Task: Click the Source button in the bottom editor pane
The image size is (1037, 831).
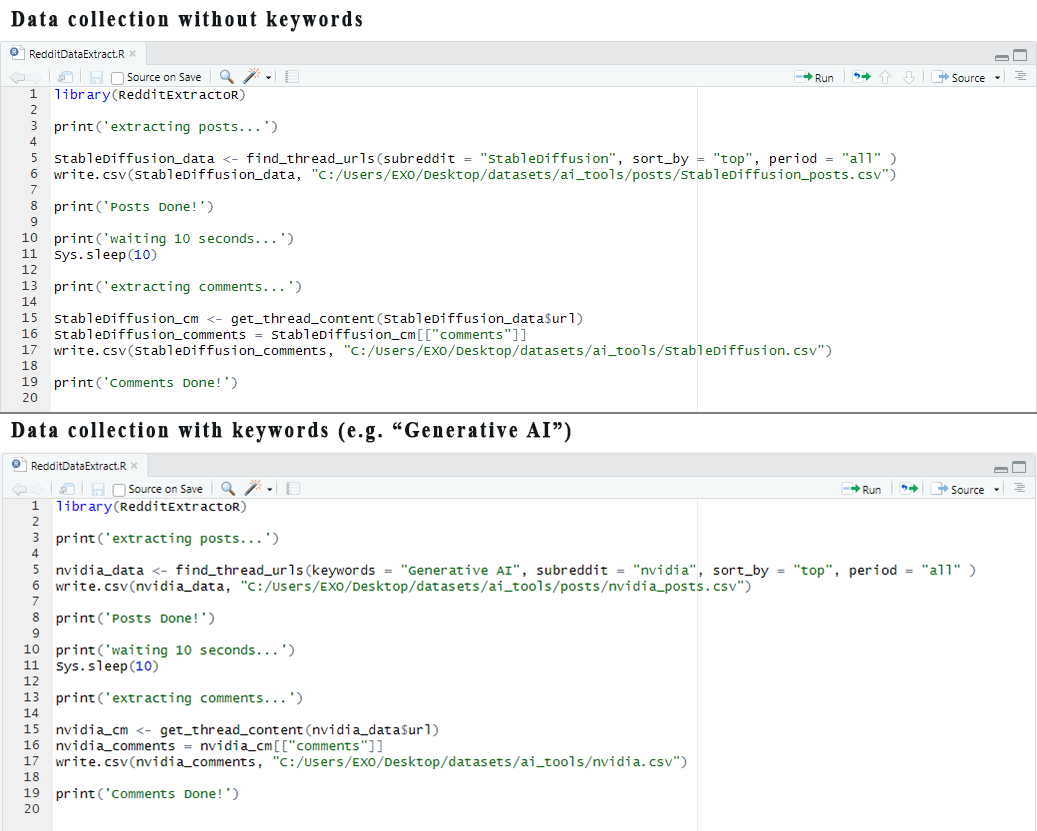Action: pyautogui.click(x=958, y=489)
